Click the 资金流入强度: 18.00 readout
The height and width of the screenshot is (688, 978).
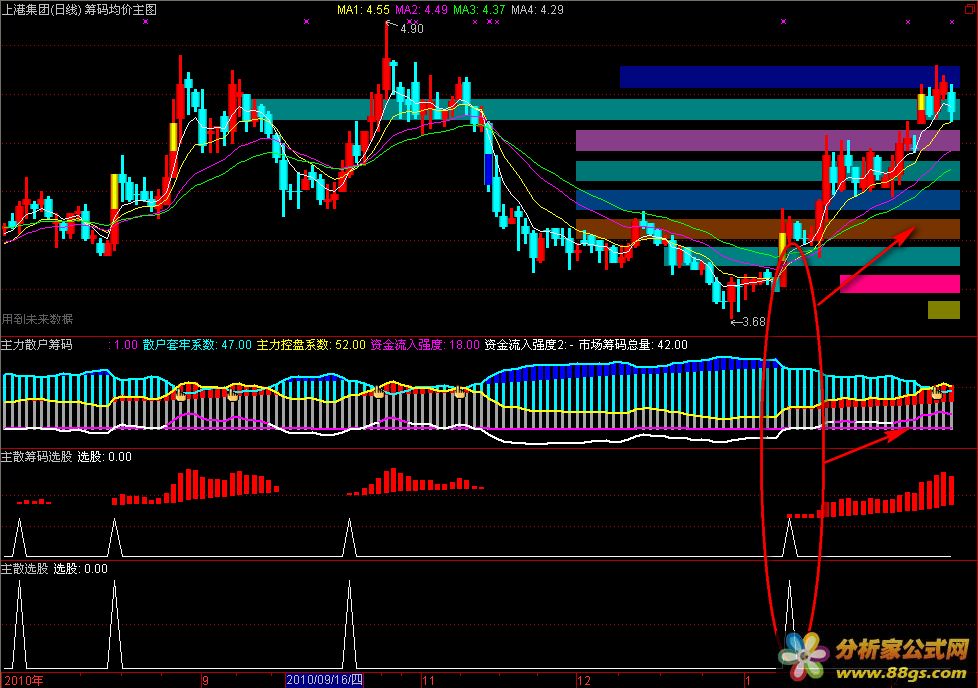click(425, 344)
